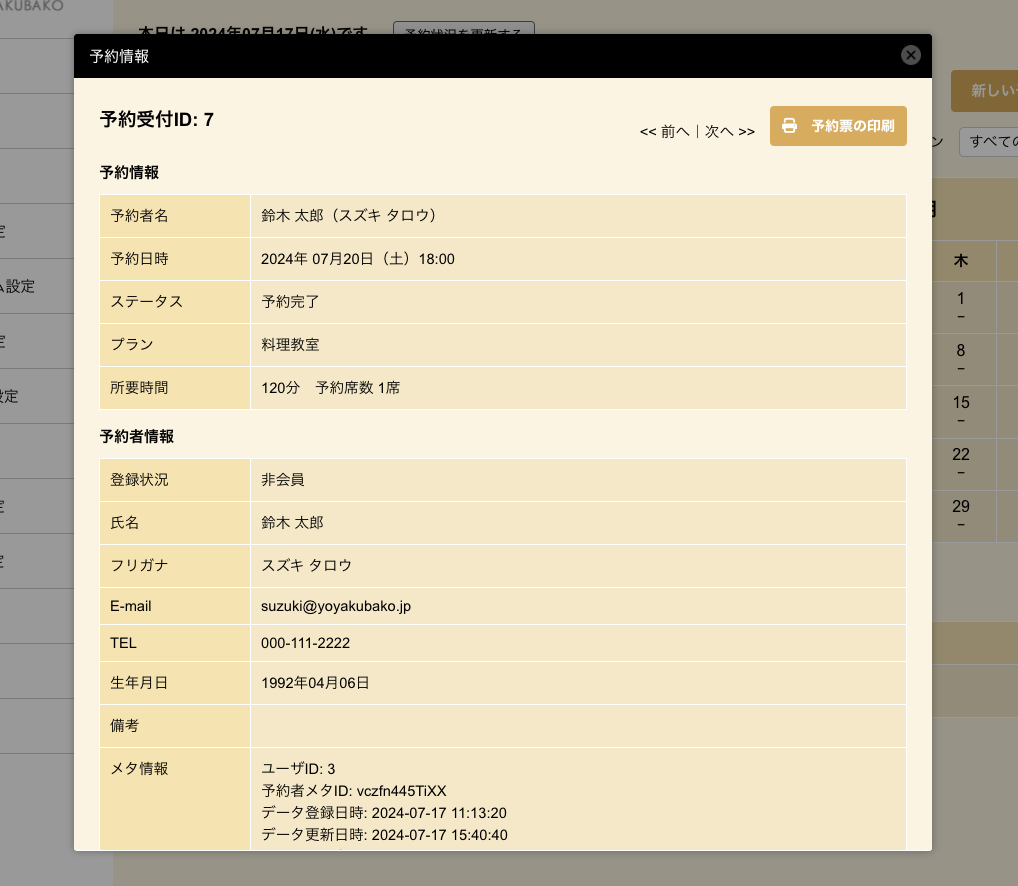Click the registration status 非会員

pos(282,480)
